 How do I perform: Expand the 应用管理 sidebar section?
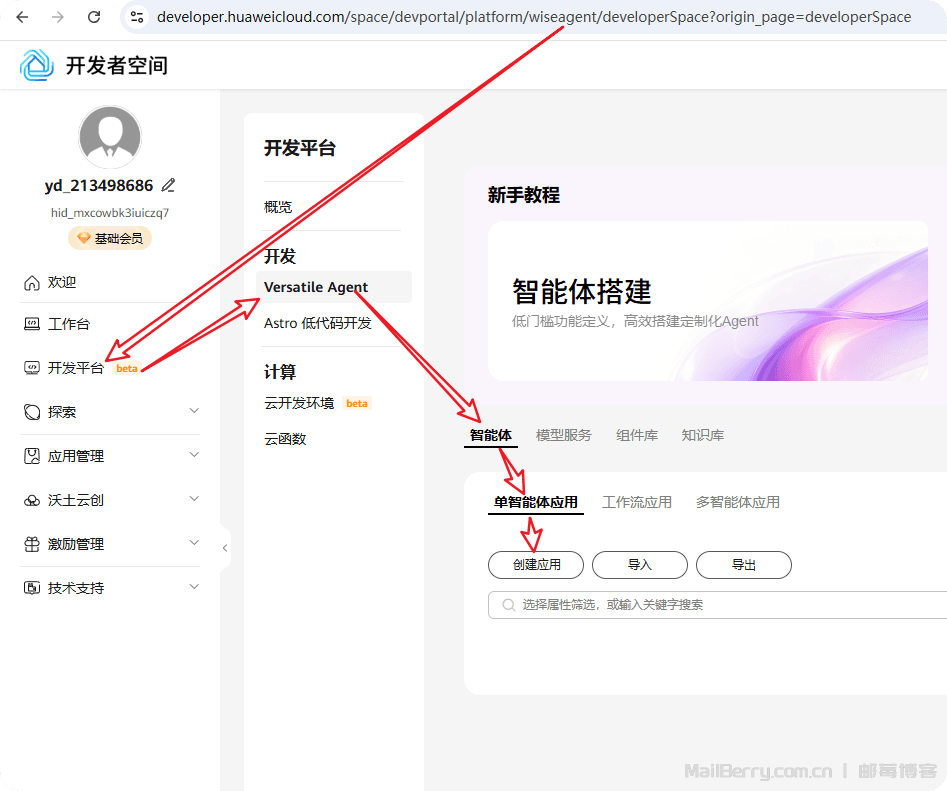point(194,455)
